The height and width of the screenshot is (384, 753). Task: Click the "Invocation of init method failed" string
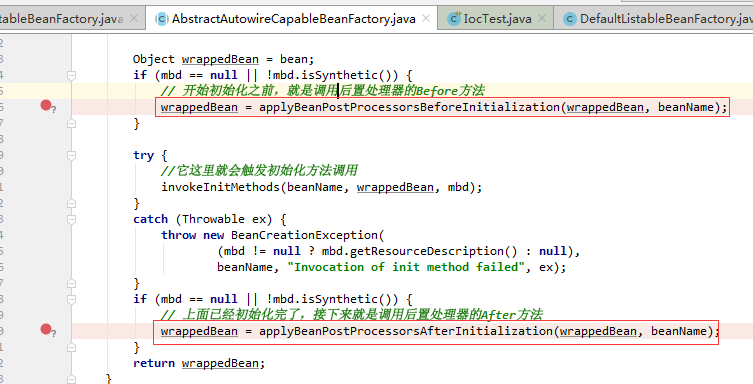tap(406, 267)
